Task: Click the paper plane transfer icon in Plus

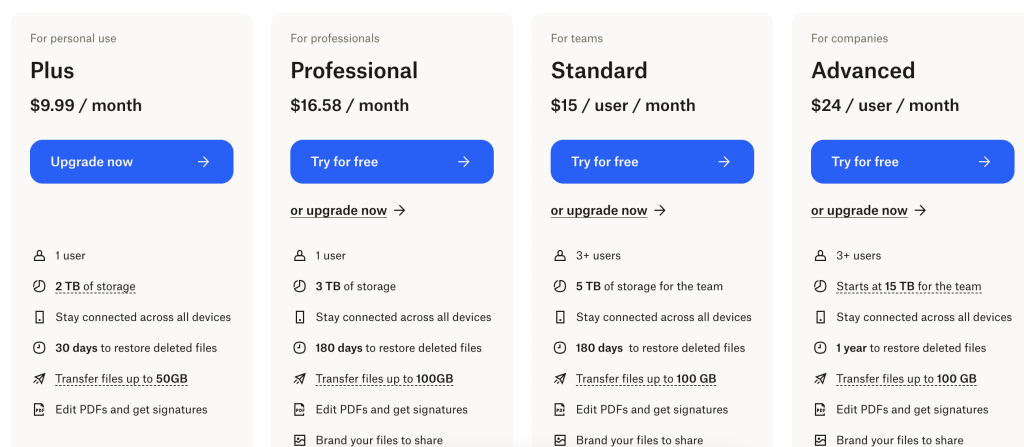Action: (39, 378)
